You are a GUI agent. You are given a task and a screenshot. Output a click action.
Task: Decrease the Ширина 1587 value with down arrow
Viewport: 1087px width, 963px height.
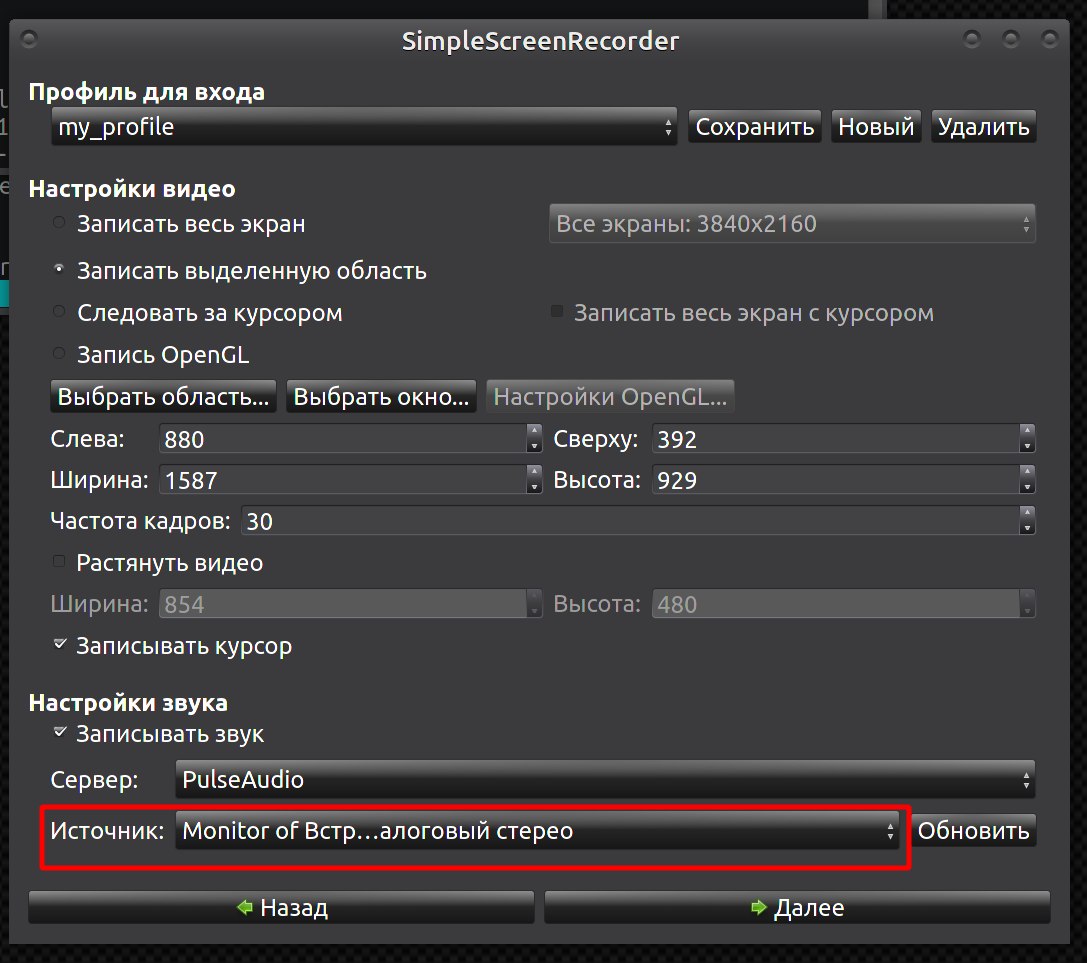[534, 487]
